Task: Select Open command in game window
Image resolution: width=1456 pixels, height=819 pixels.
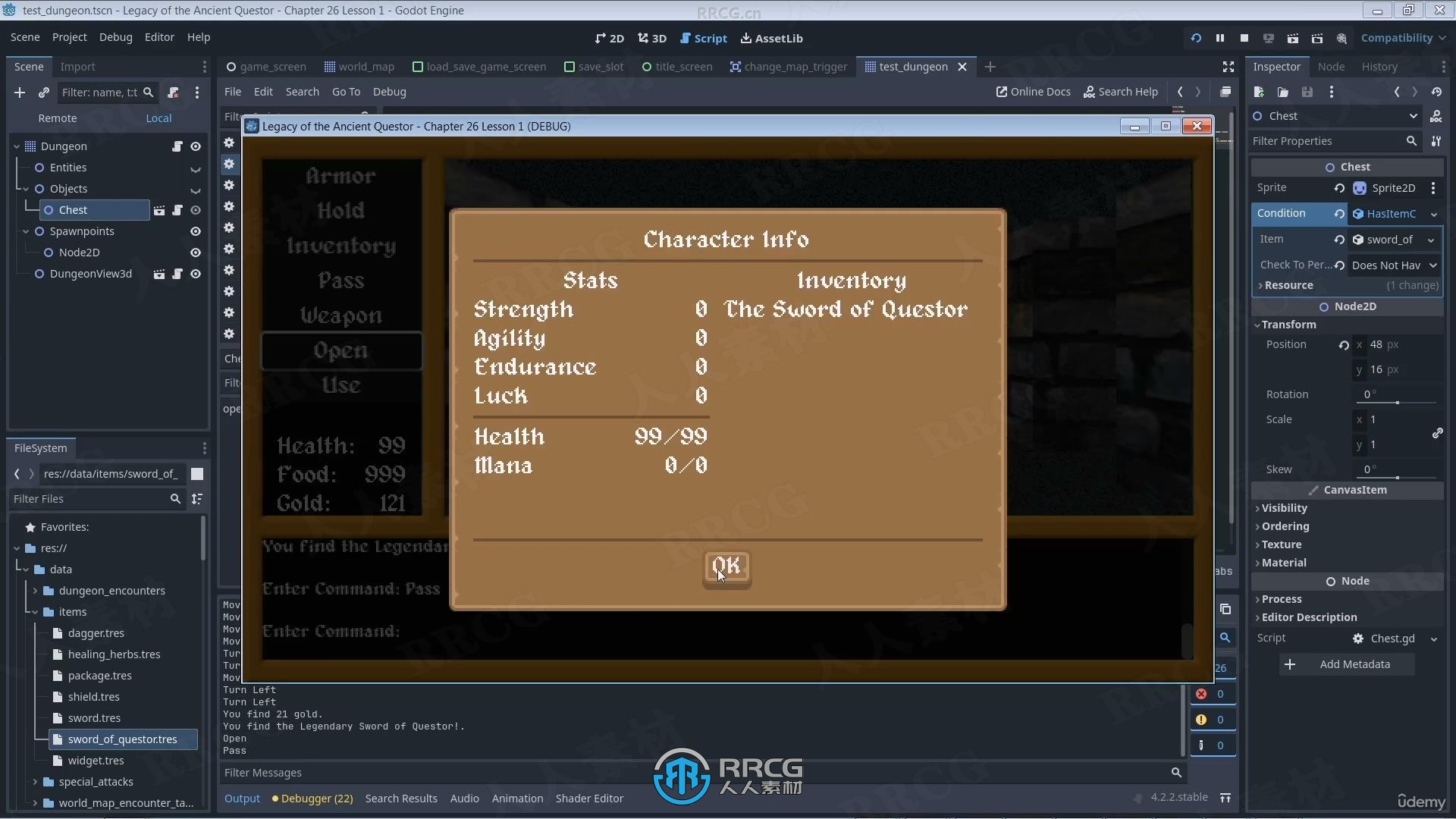Action: point(341,351)
